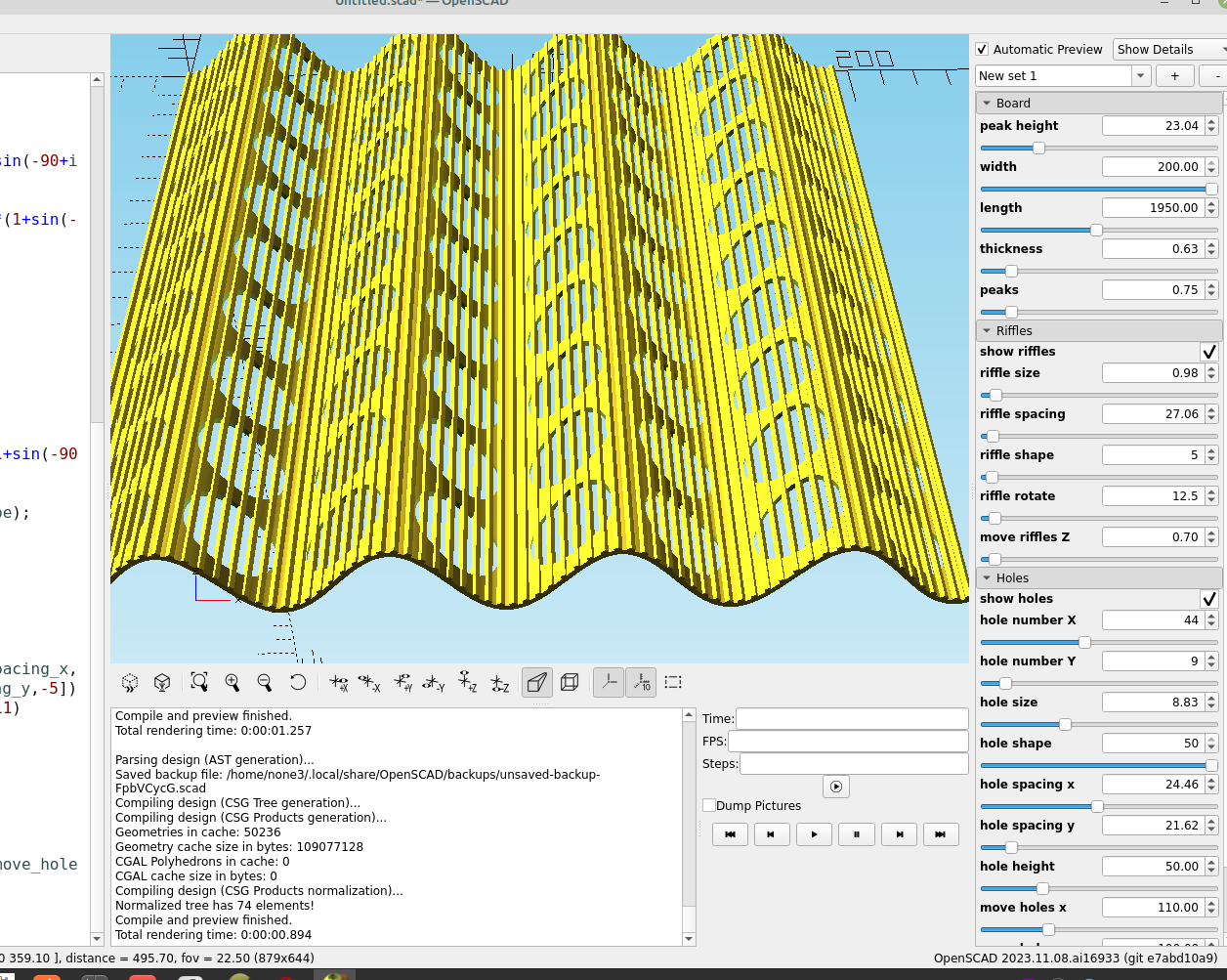Zoom in using the magnifier plus icon
Screen dimensions: 1227x980
pos(233,682)
